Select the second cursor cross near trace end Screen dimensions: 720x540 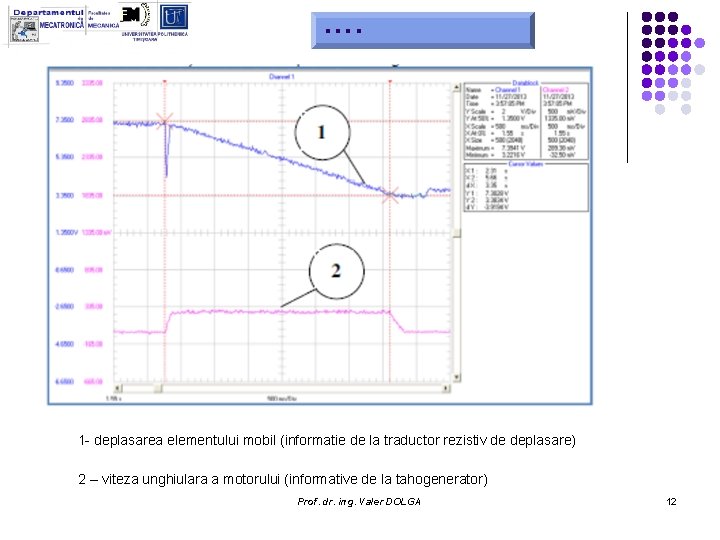390,195
